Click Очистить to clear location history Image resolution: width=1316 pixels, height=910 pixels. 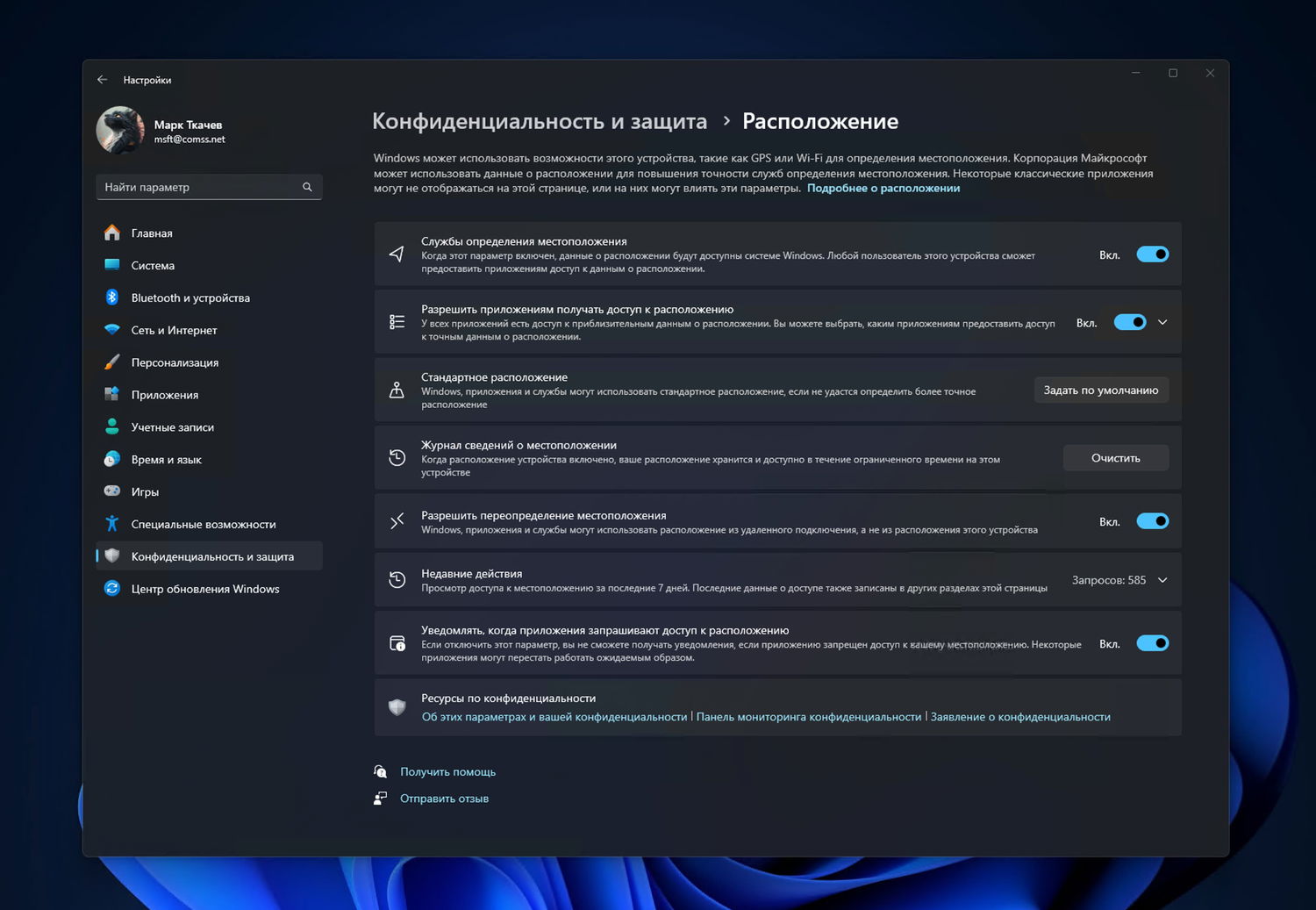click(x=1116, y=458)
